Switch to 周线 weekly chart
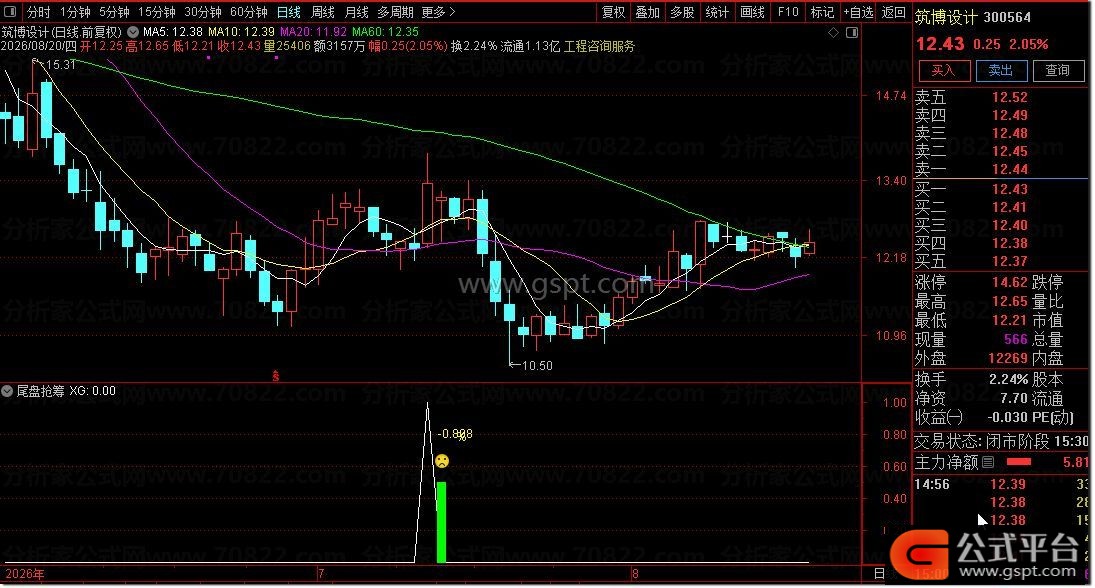The height and width of the screenshot is (588, 1095). coord(323,13)
